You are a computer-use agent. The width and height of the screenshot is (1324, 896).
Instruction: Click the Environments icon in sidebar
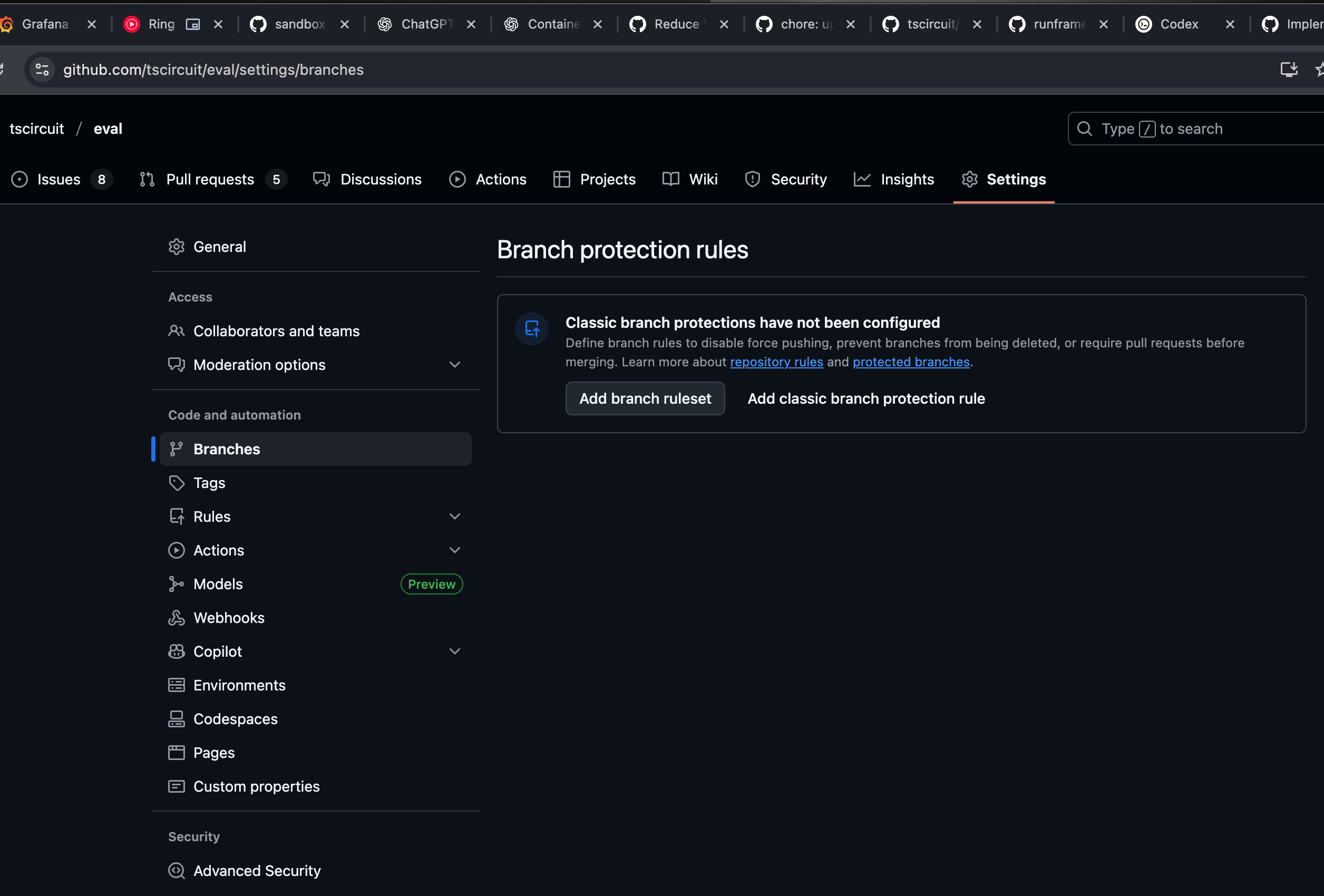[x=176, y=685]
